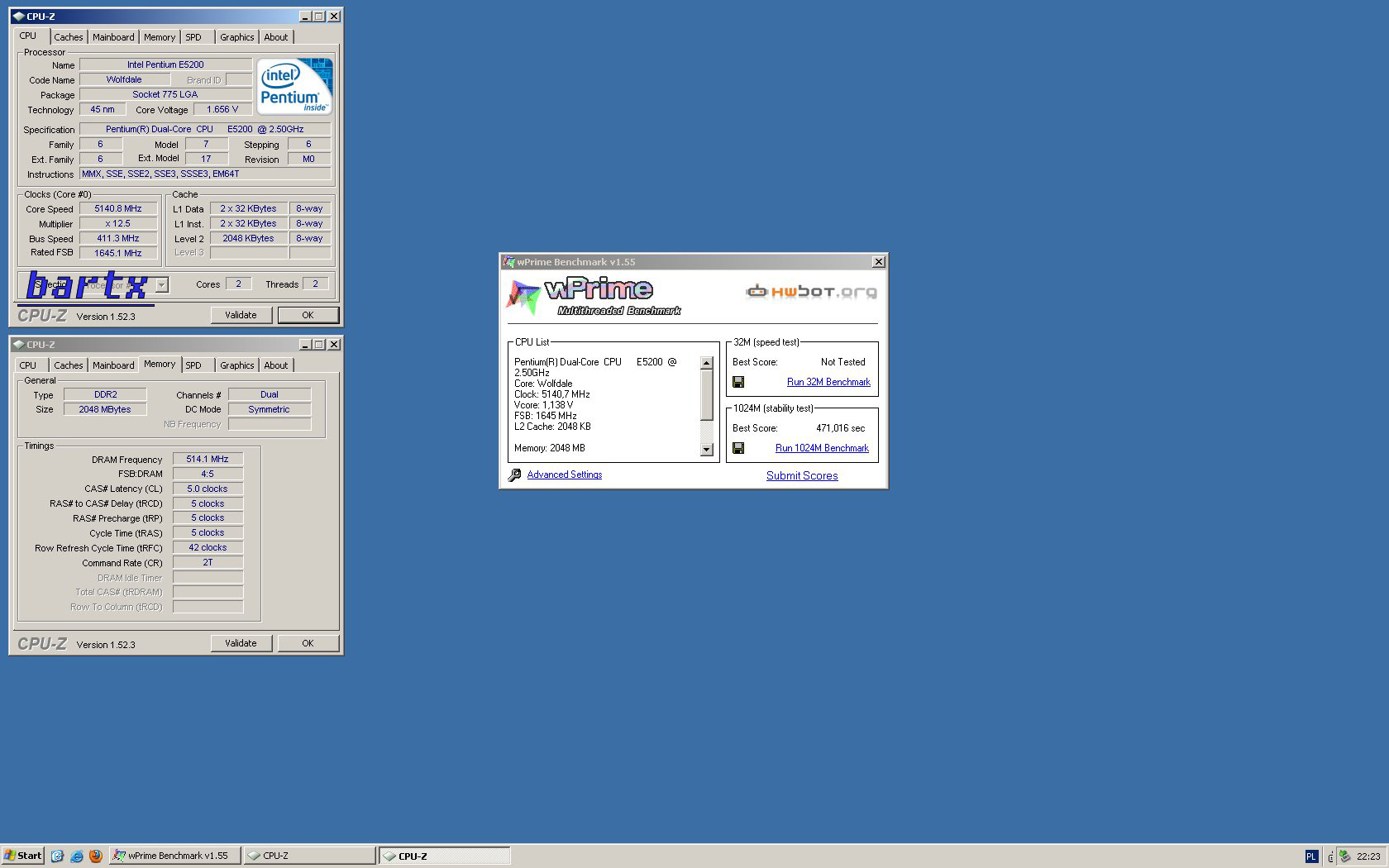
Task: Click the Submit Scores link
Action: 802,475
